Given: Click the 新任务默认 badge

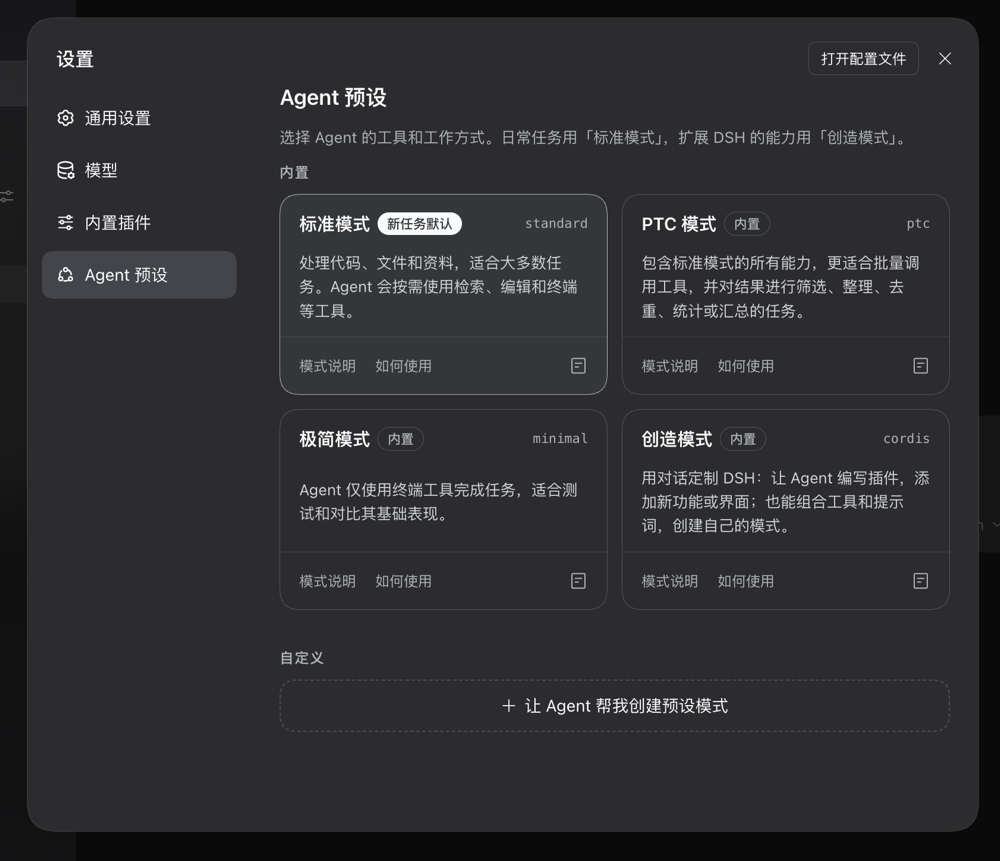Looking at the screenshot, I should [420, 224].
